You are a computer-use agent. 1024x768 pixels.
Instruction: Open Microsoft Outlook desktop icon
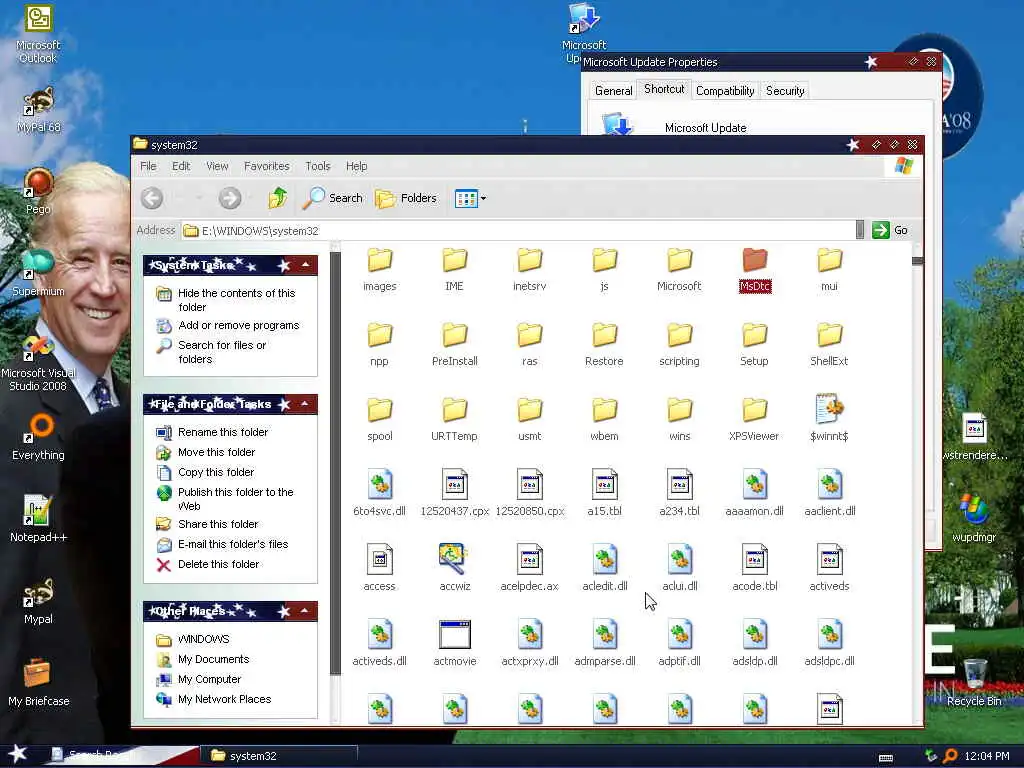point(38,34)
